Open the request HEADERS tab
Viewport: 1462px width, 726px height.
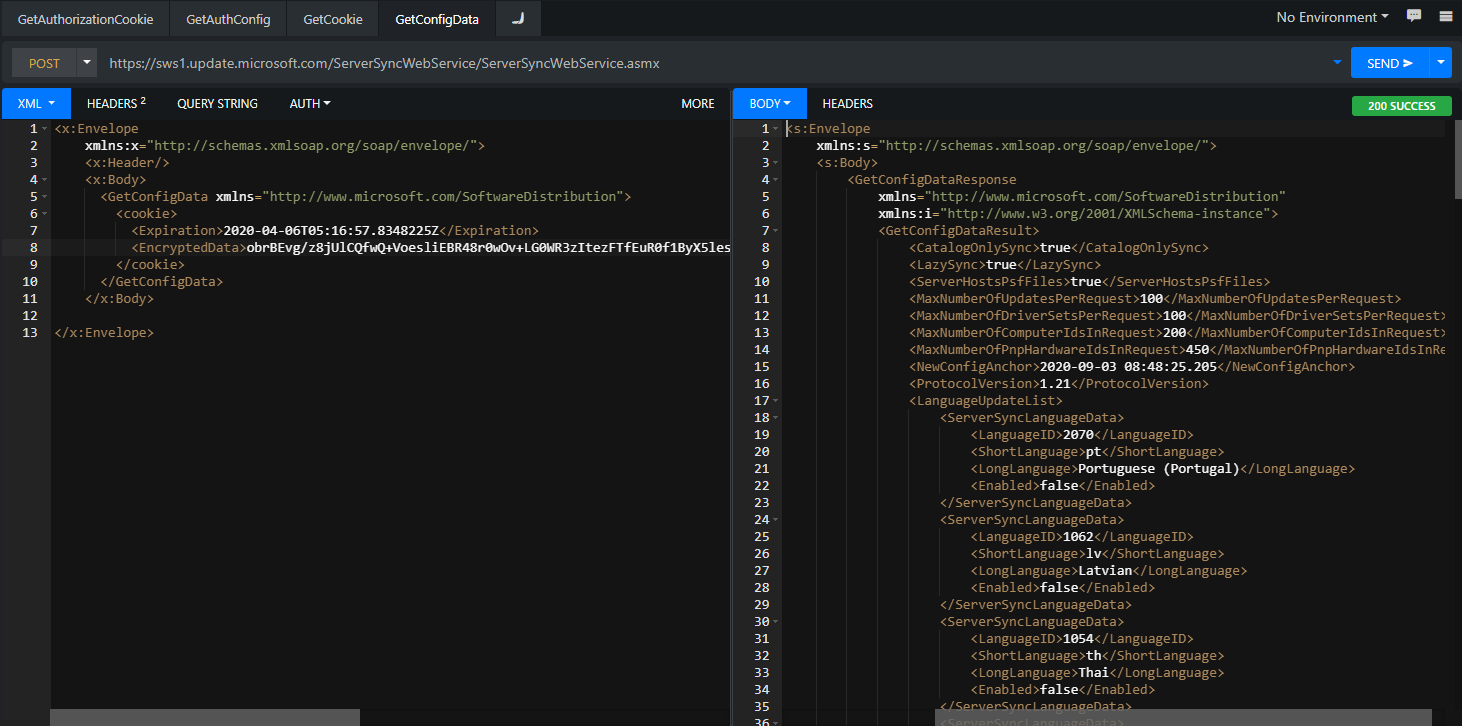coord(116,103)
